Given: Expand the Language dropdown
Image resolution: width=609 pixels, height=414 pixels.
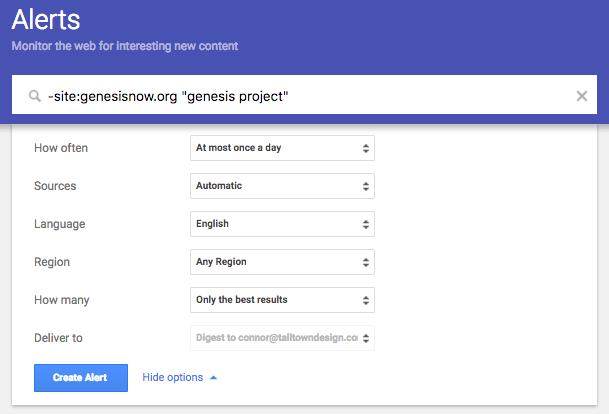Looking at the screenshot, I should tap(282, 224).
